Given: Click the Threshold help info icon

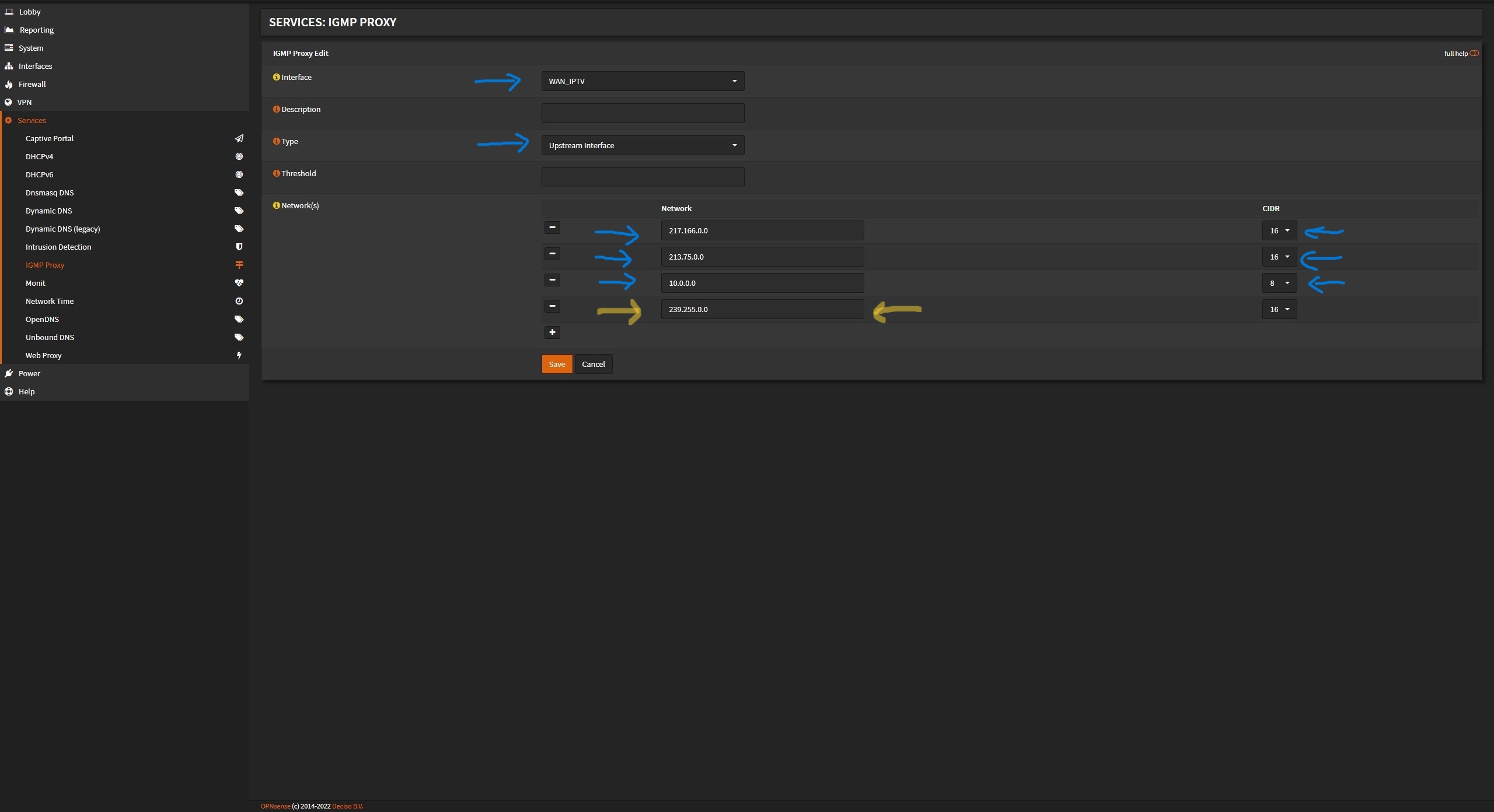Looking at the screenshot, I should coord(277,173).
